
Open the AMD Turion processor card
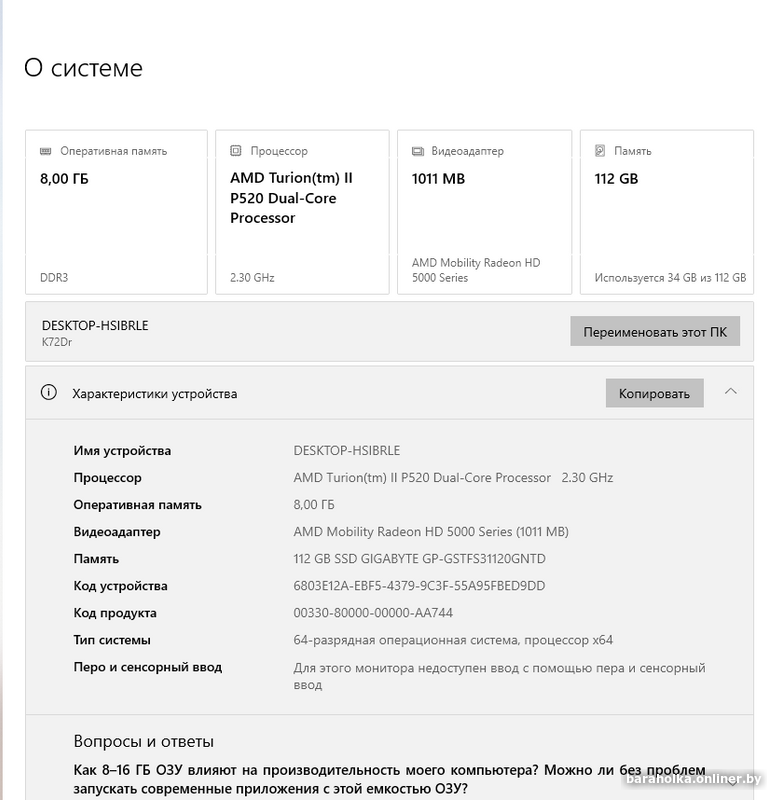point(302,212)
